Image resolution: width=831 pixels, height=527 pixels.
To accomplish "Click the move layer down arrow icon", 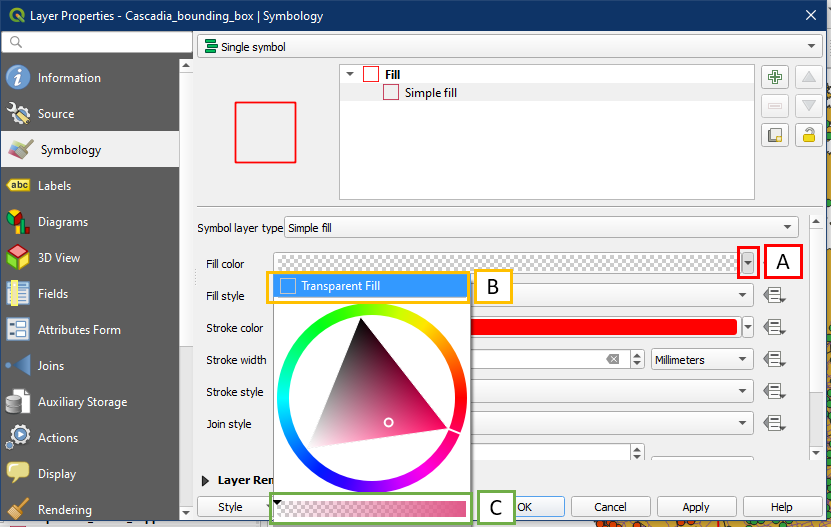I will pos(808,105).
